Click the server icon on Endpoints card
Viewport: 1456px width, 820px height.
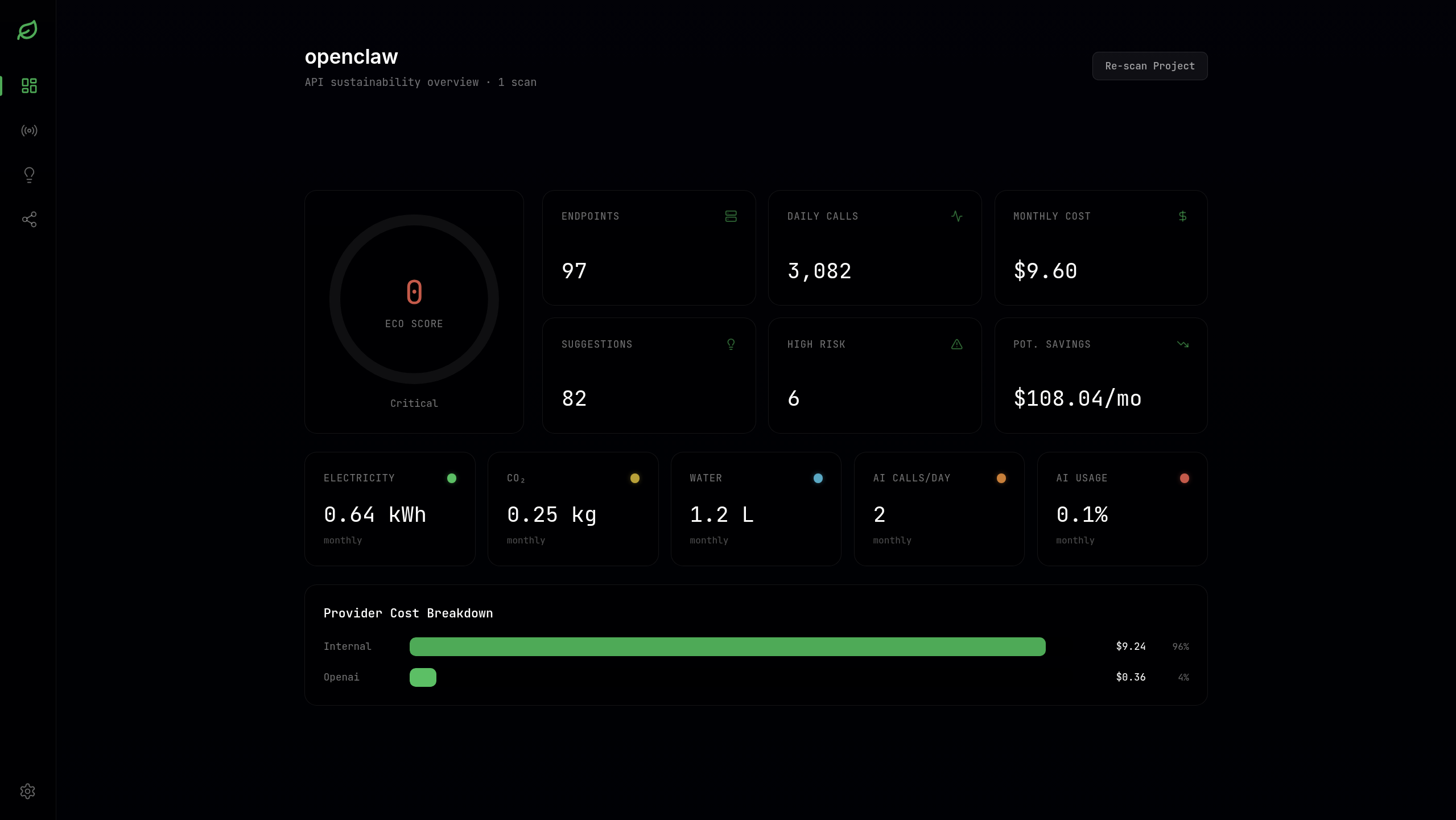coord(731,216)
